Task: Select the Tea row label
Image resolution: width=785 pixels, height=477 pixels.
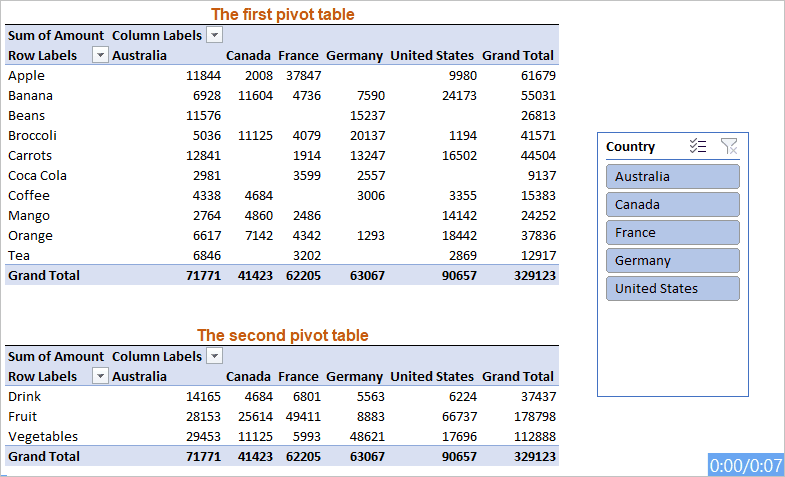Action: (19, 256)
